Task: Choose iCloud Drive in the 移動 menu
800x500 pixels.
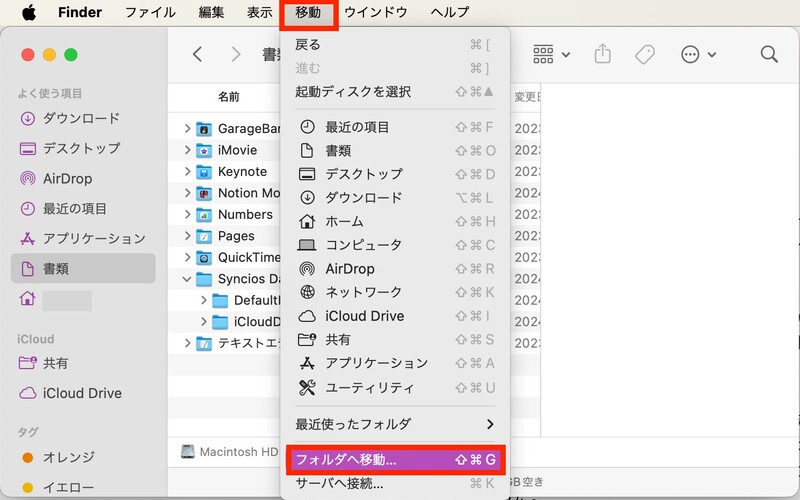Action: tap(395, 316)
